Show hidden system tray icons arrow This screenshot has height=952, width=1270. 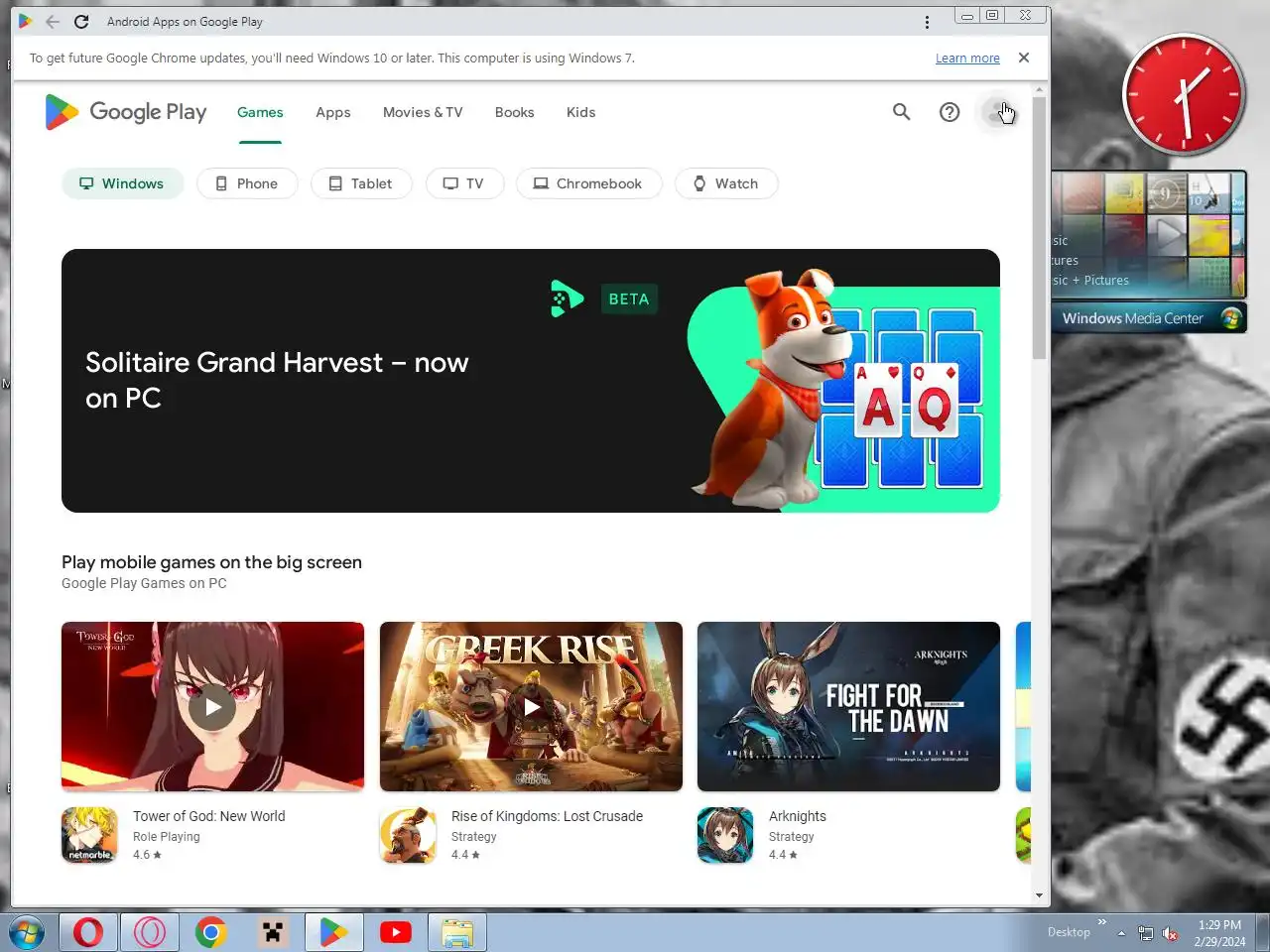(1121, 933)
